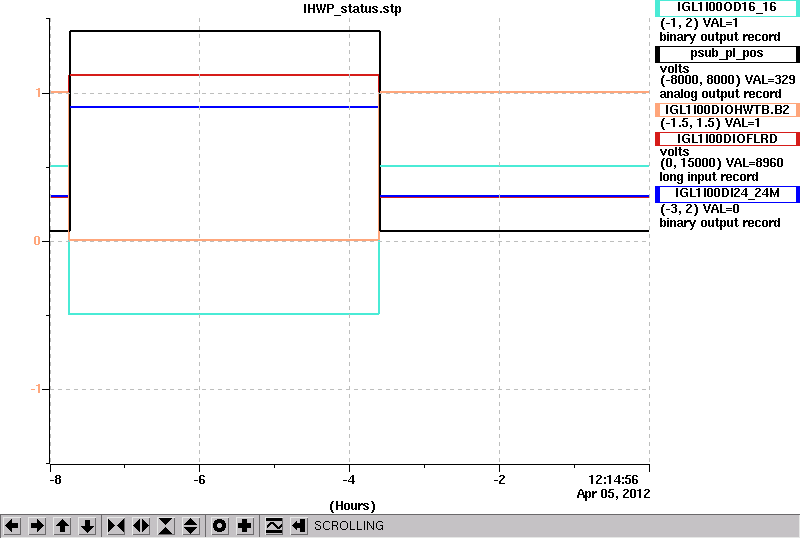800x538 pixels.
Task: Click the return-to-scrolling arrow icon
Action: click(x=299, y=526)
